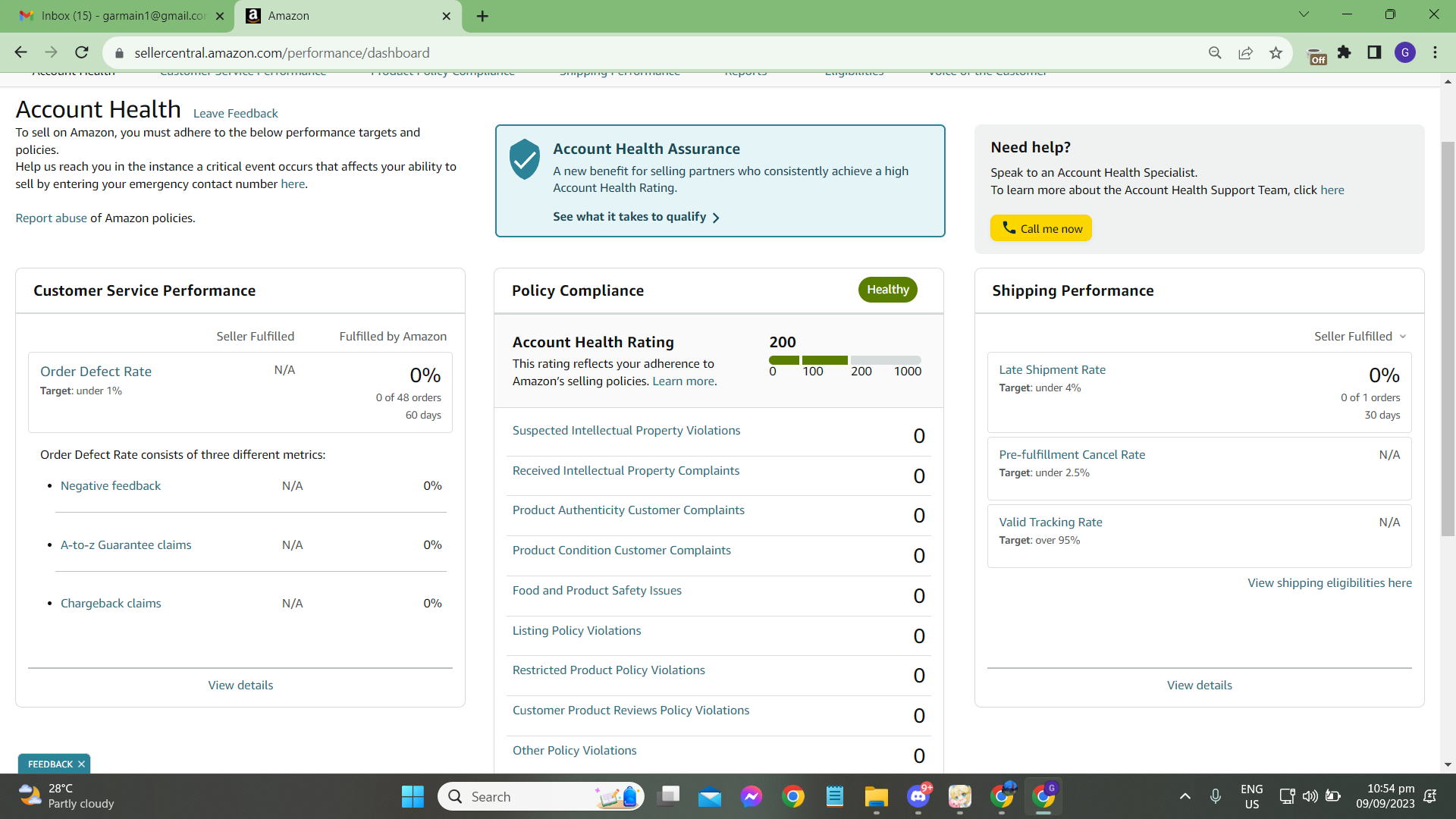Image resolution: width=1456 pixels, height=819 pixels.
Task: Open Received Intellectual Property Complaints
Action: pos(626,470)
